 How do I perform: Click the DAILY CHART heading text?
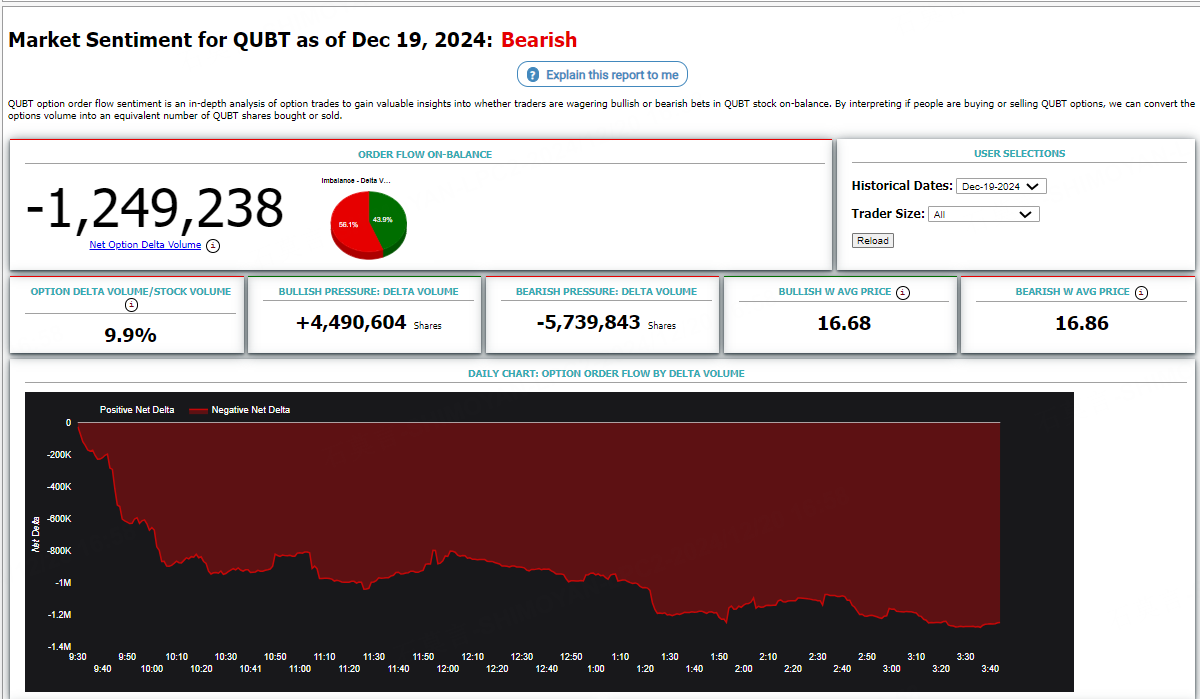pyautogui.click(x=606, y=374)
